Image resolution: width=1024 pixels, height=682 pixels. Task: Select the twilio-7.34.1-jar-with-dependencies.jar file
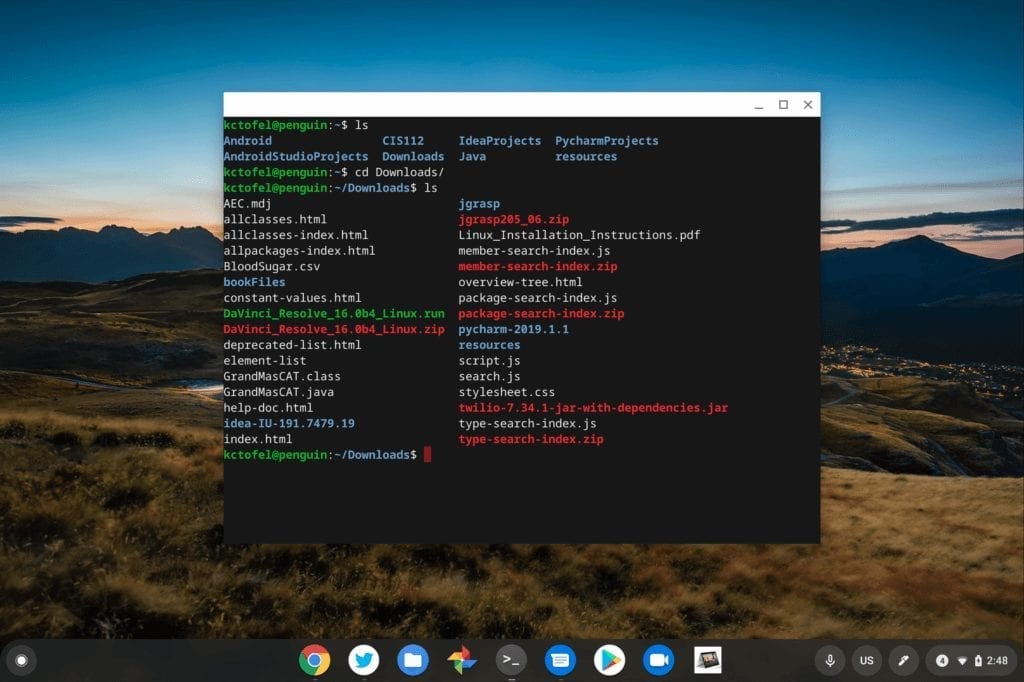593,408
